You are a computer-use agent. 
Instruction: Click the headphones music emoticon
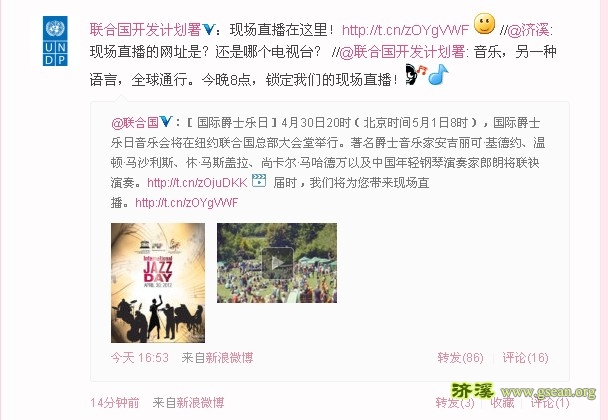click(416, 74)
